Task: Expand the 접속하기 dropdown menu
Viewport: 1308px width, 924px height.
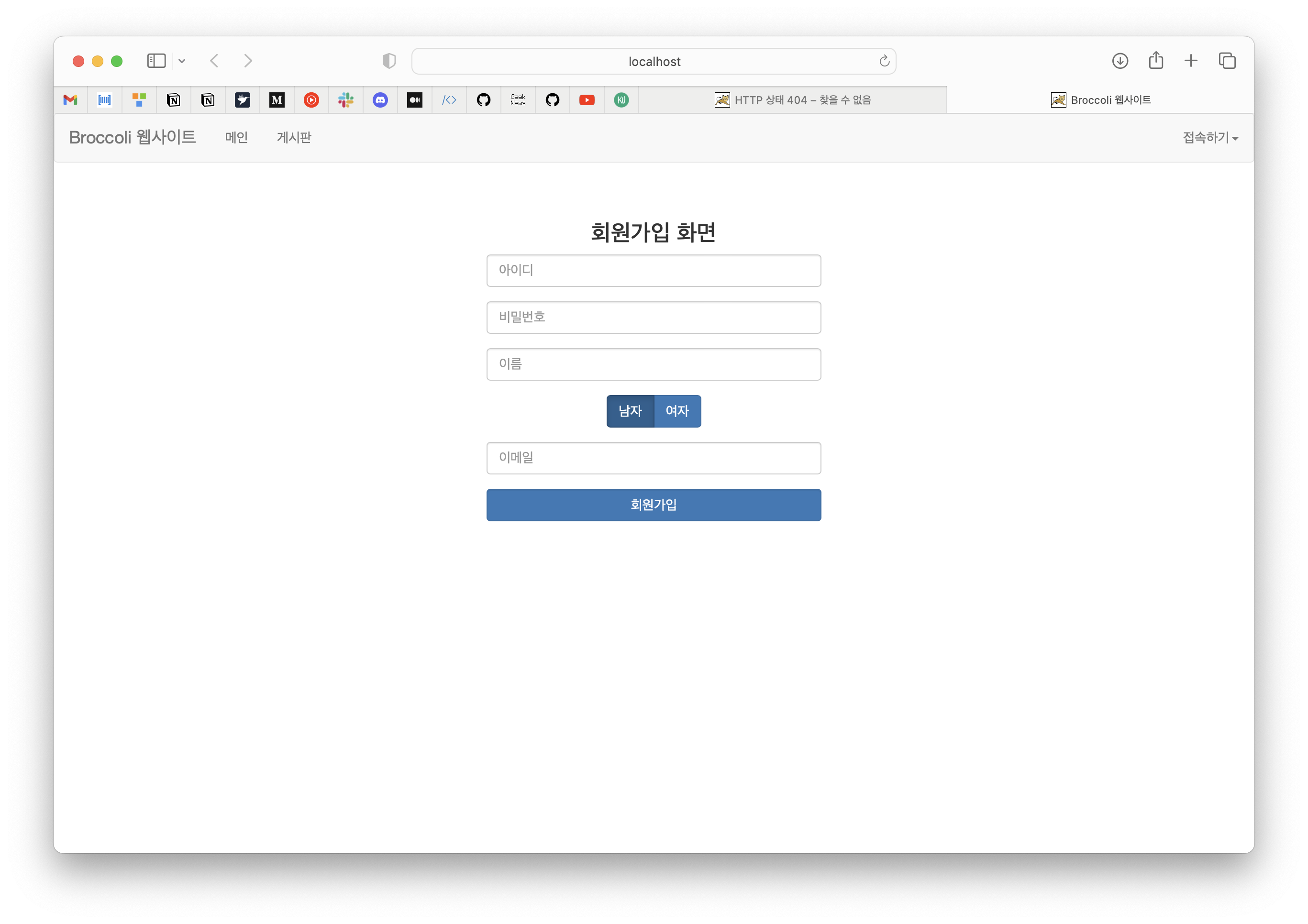Action: pyautogui.click(x=1210, y=138)
